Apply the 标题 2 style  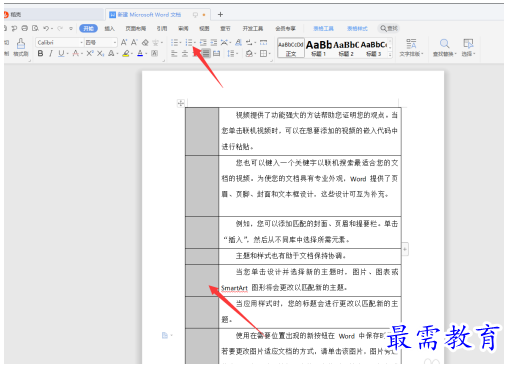coord(346,48)
